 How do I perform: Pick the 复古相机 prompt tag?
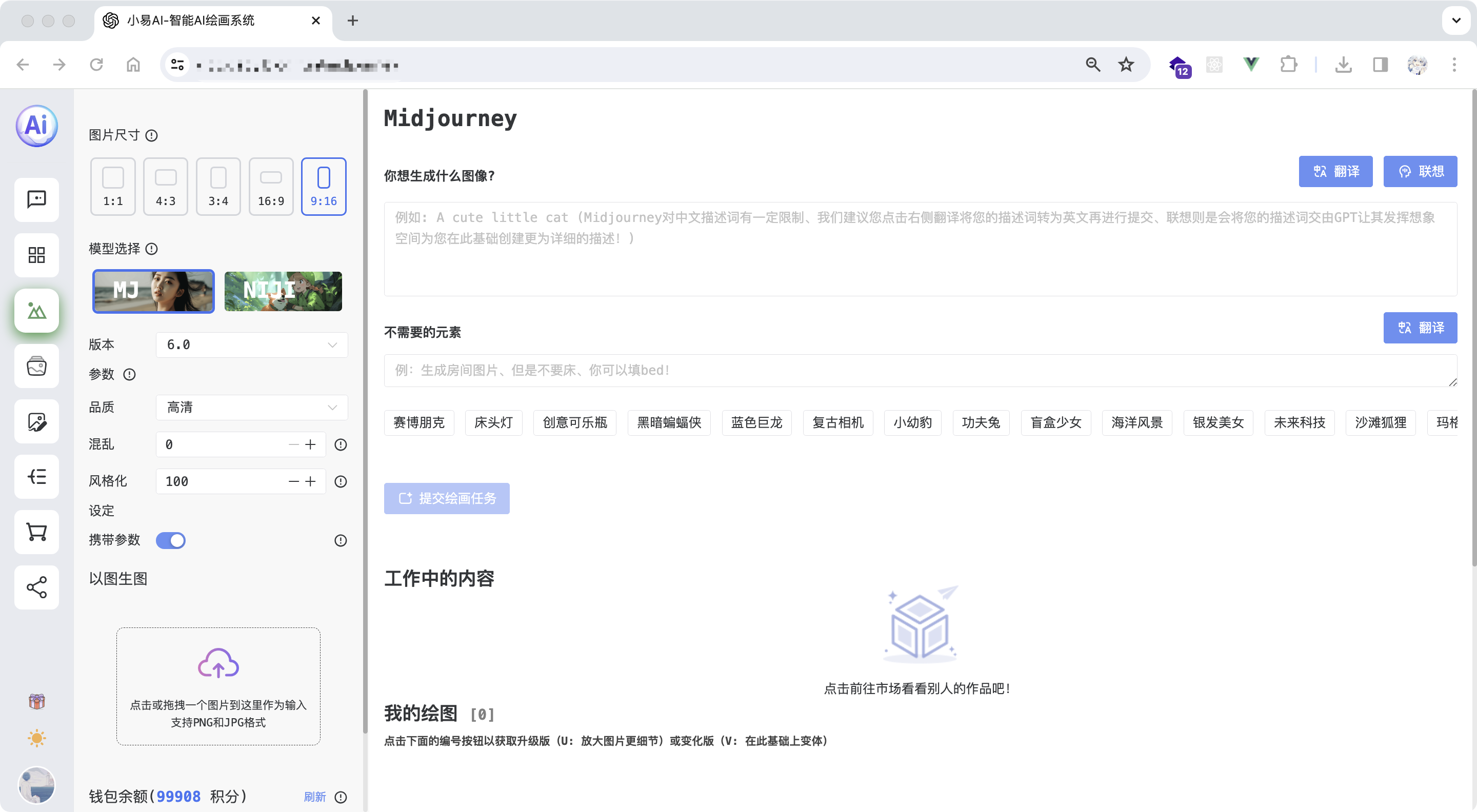(839, 423)
